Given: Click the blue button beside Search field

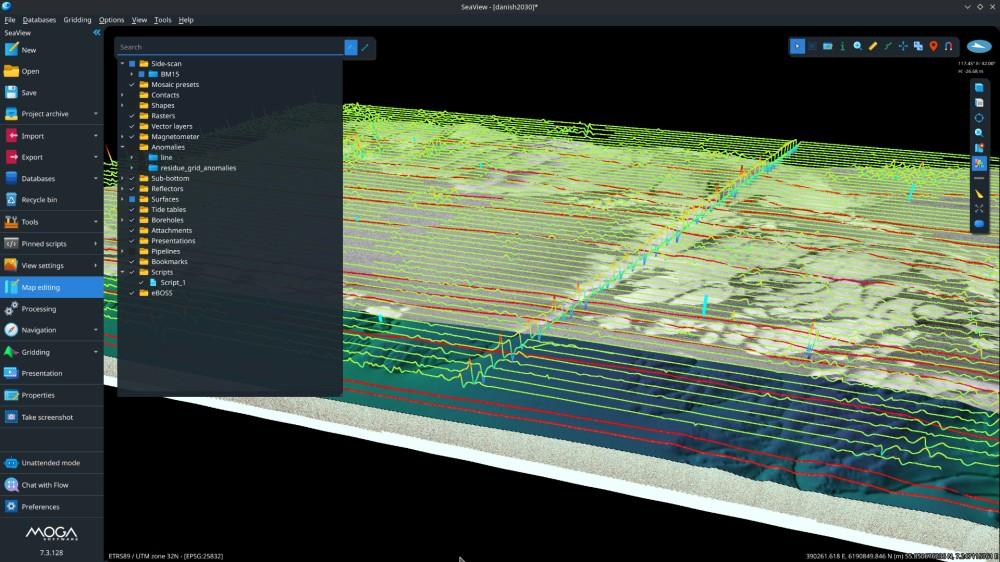Looking at the screenshot, I should tap(351, 47).
